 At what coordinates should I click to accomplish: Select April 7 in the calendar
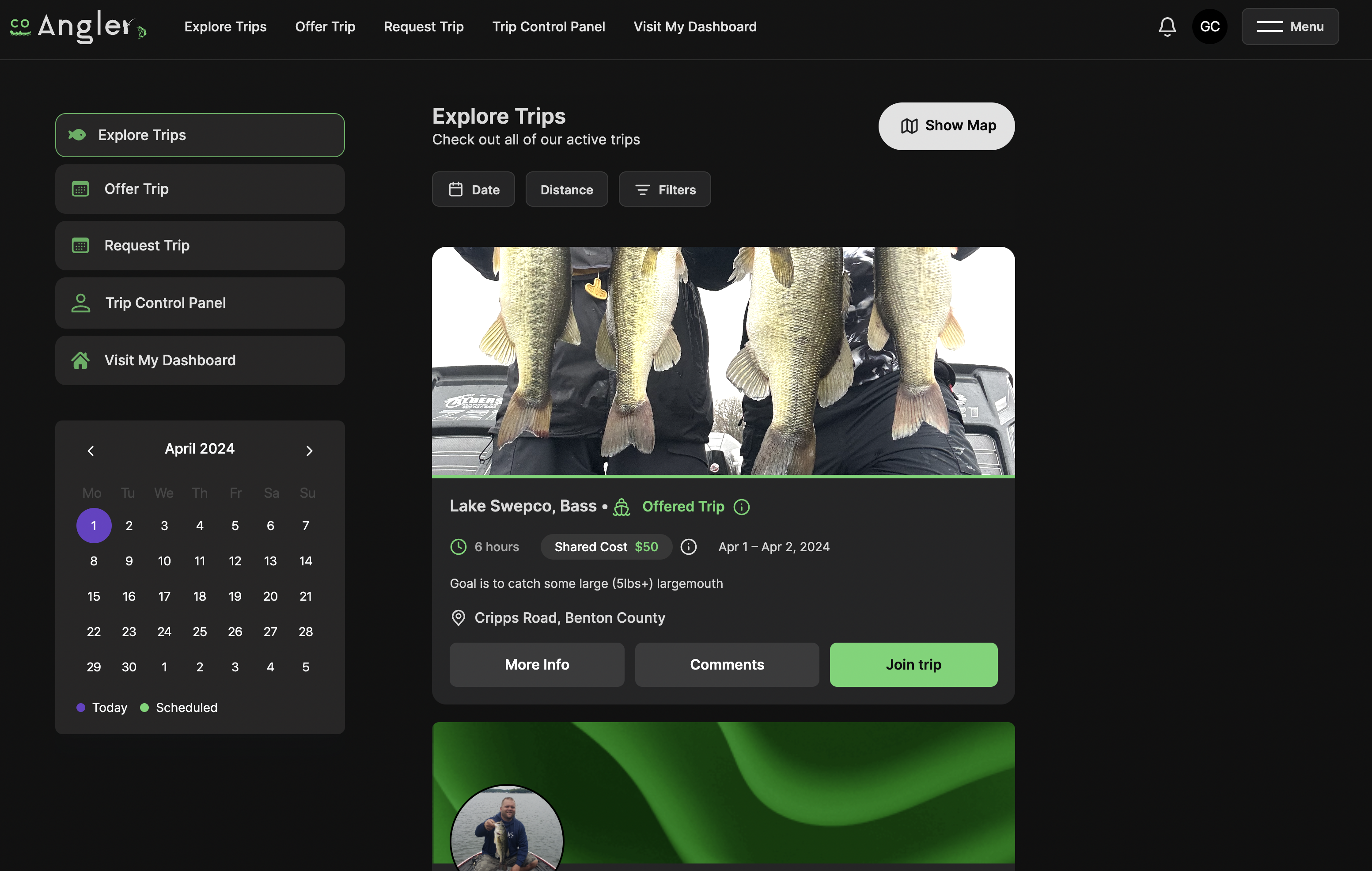pyautogui.click(x=306, y=525)
